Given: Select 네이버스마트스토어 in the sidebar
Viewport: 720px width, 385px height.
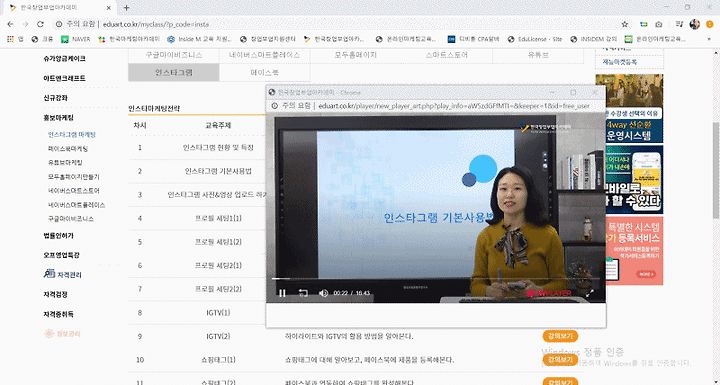Looking at the screenshot, I should 73,191.
